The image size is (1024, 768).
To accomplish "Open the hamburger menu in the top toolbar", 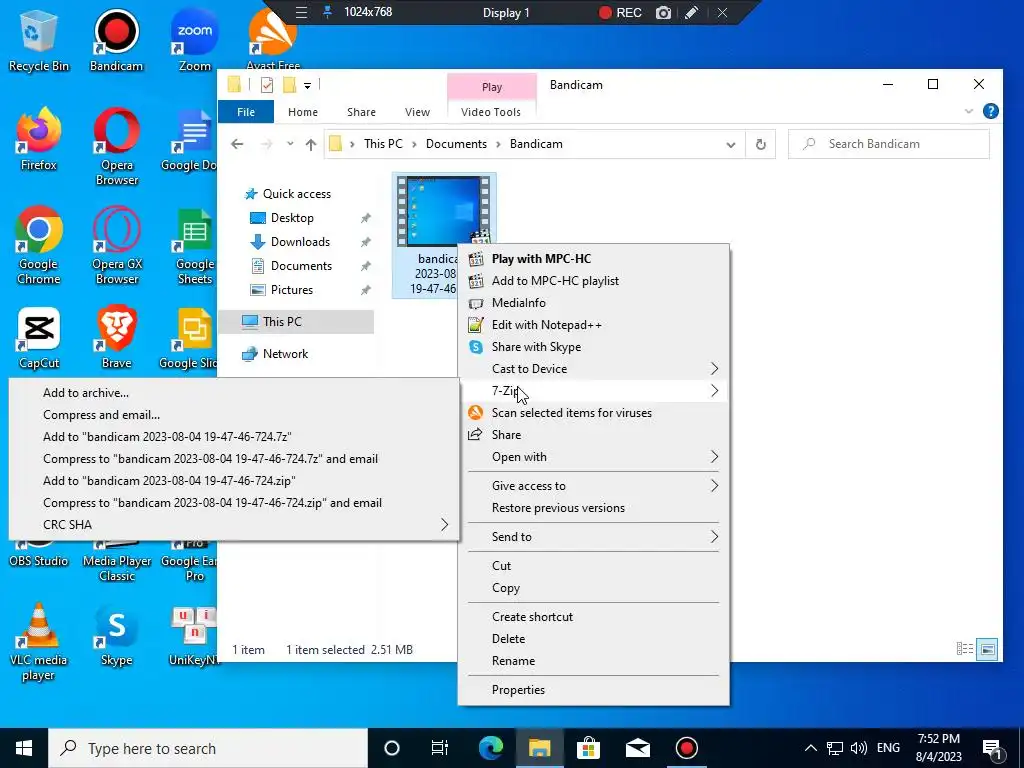I will click(301, 12).
